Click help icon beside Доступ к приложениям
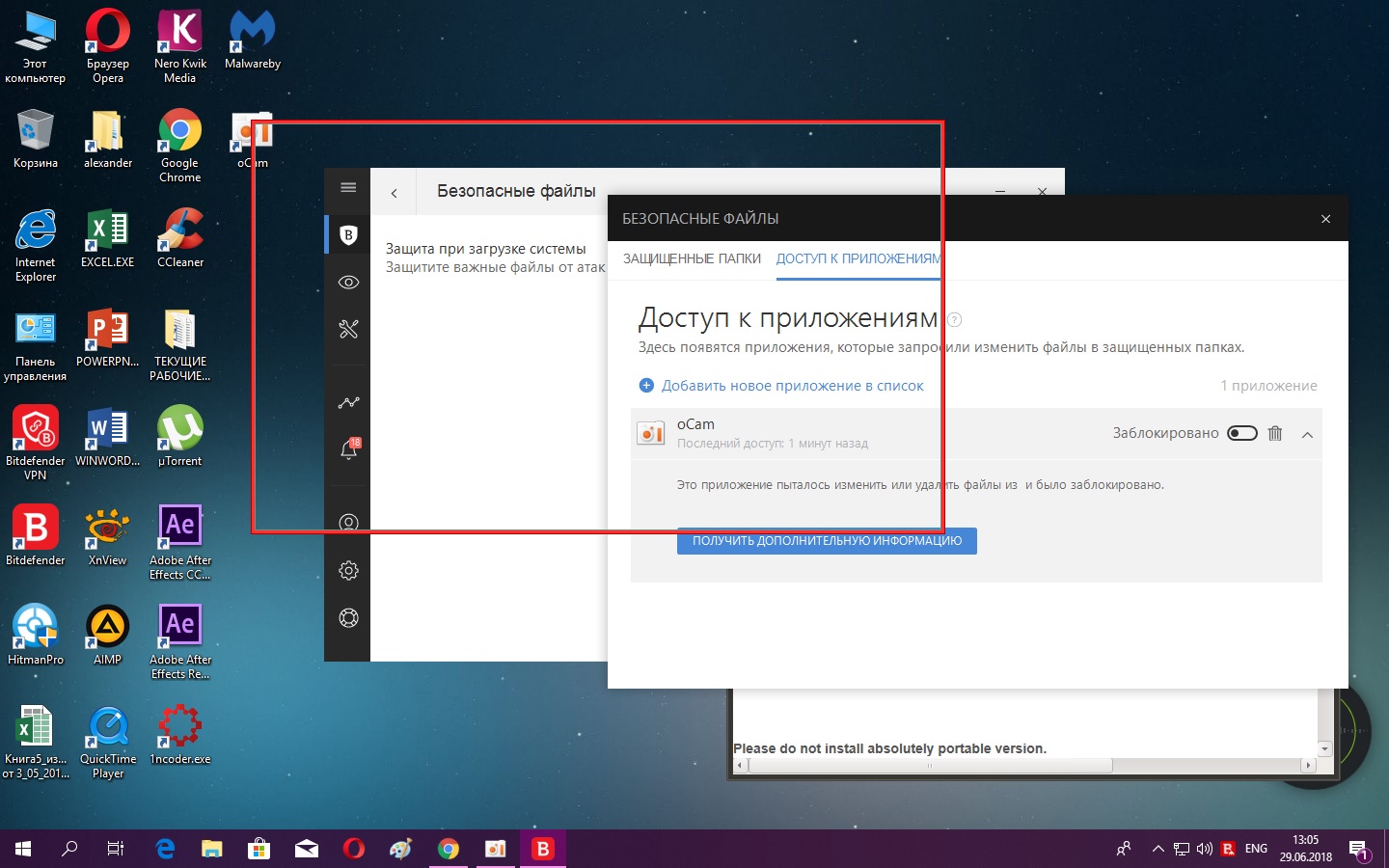 (x=954, y=319)
